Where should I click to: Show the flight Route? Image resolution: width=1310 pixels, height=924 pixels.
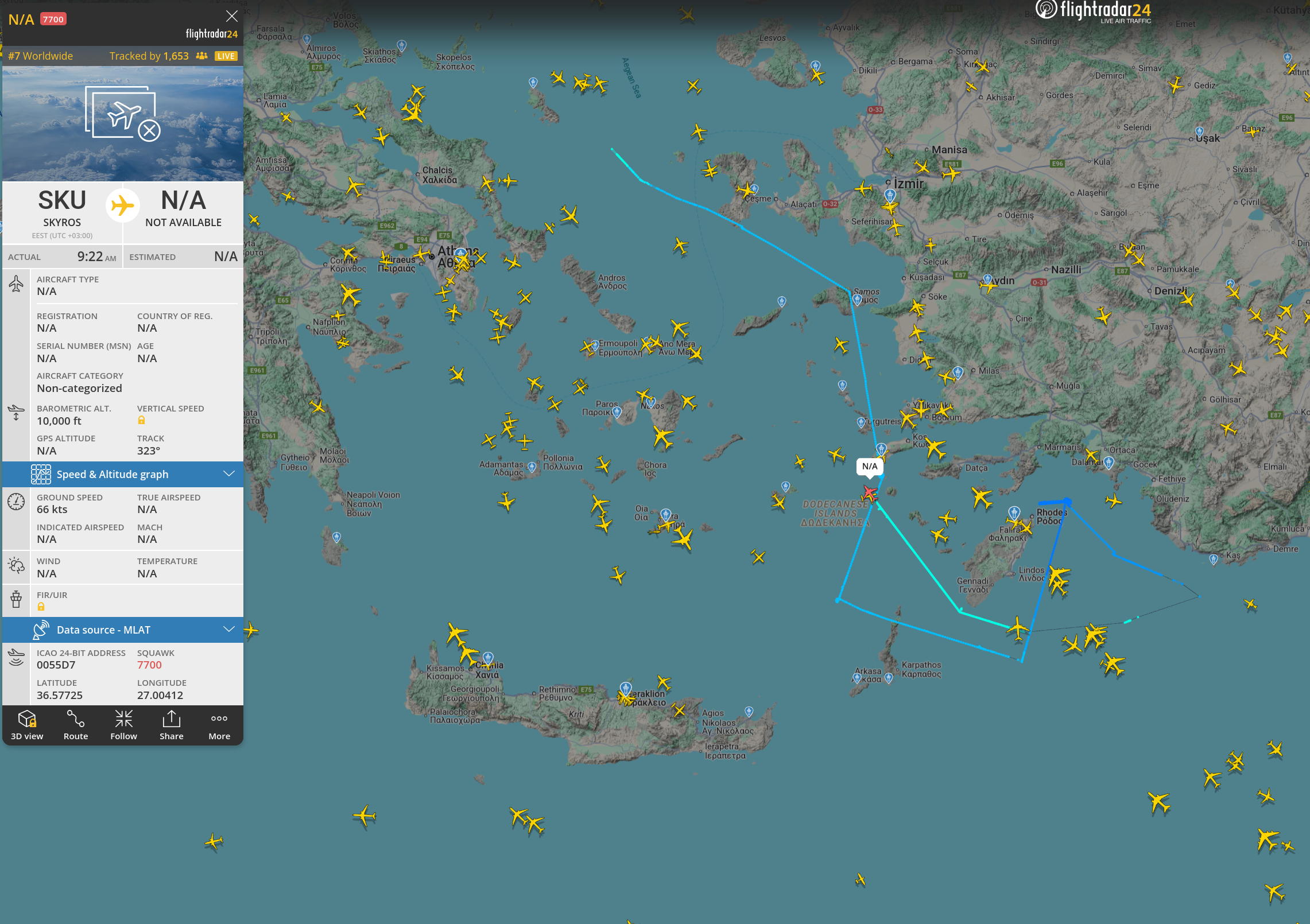pos(76,725)
